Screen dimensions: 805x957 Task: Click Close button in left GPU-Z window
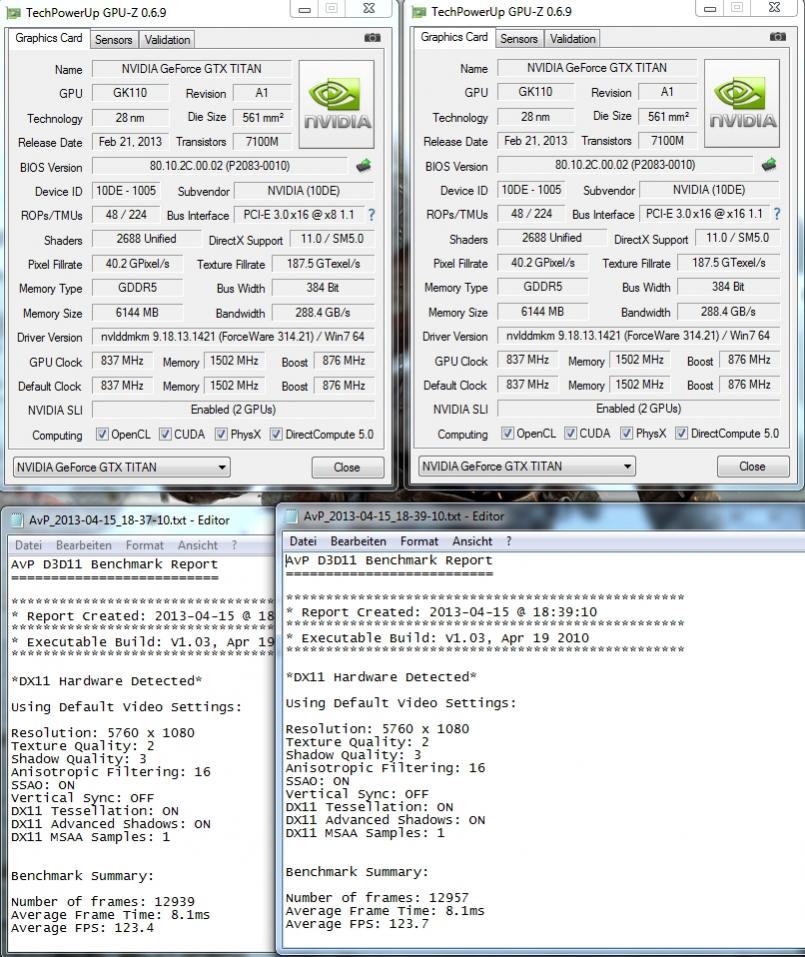(347, 468)
